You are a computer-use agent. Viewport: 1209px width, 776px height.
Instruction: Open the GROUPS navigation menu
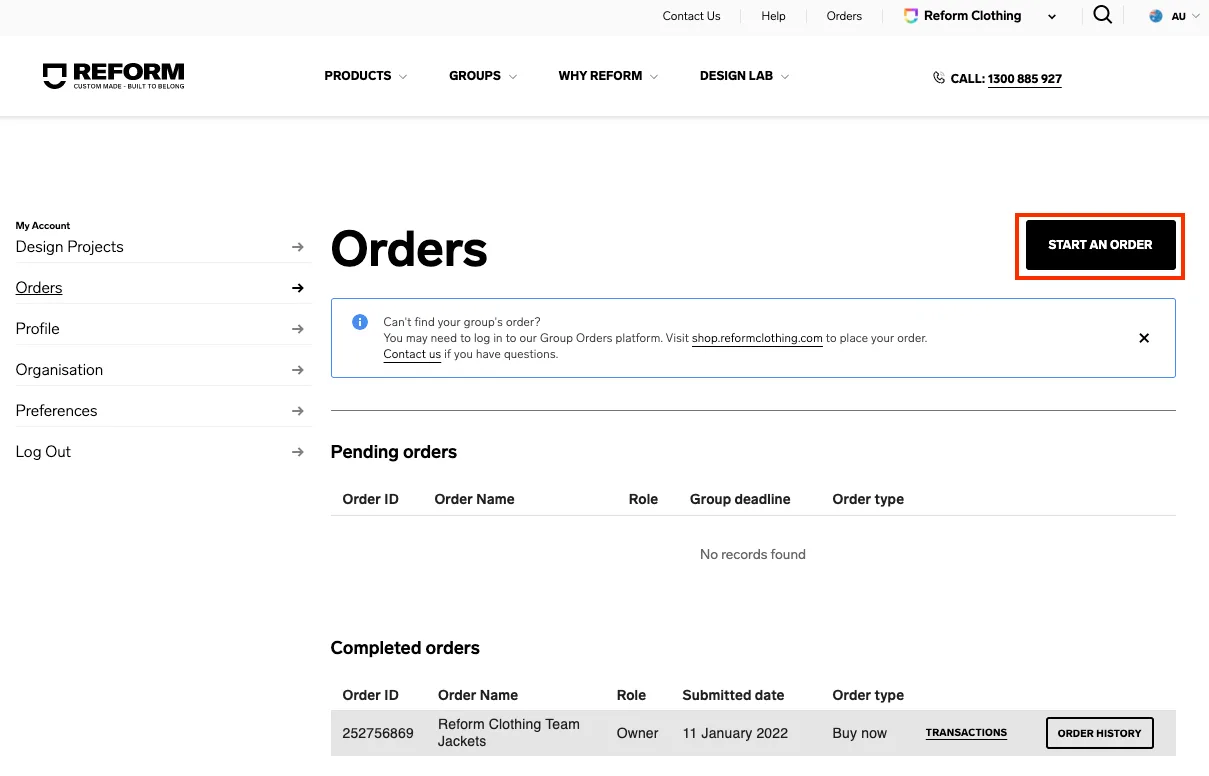coord(475,76)
